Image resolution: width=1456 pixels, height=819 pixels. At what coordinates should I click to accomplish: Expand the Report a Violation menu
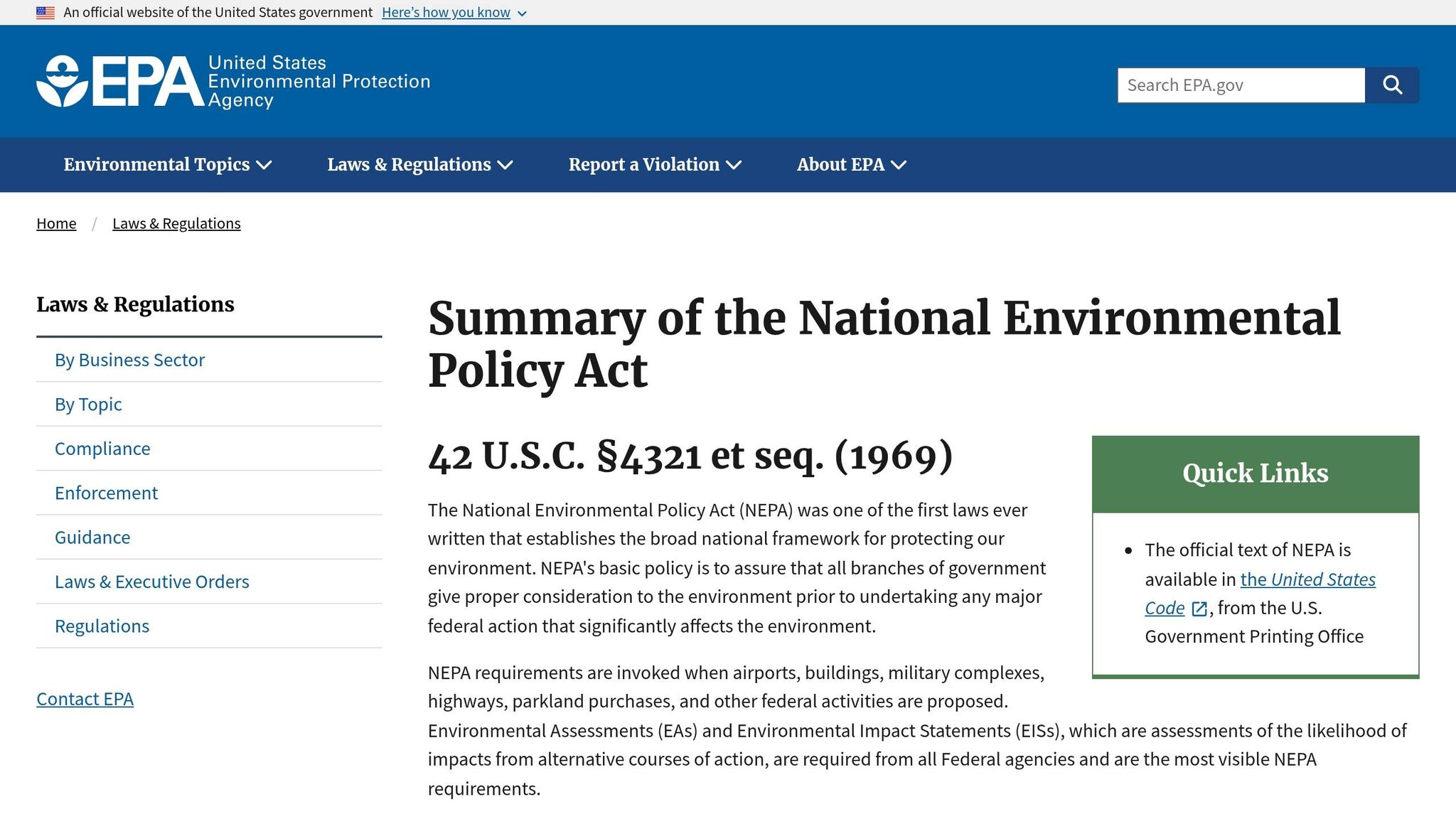click(x=655, y=165)
